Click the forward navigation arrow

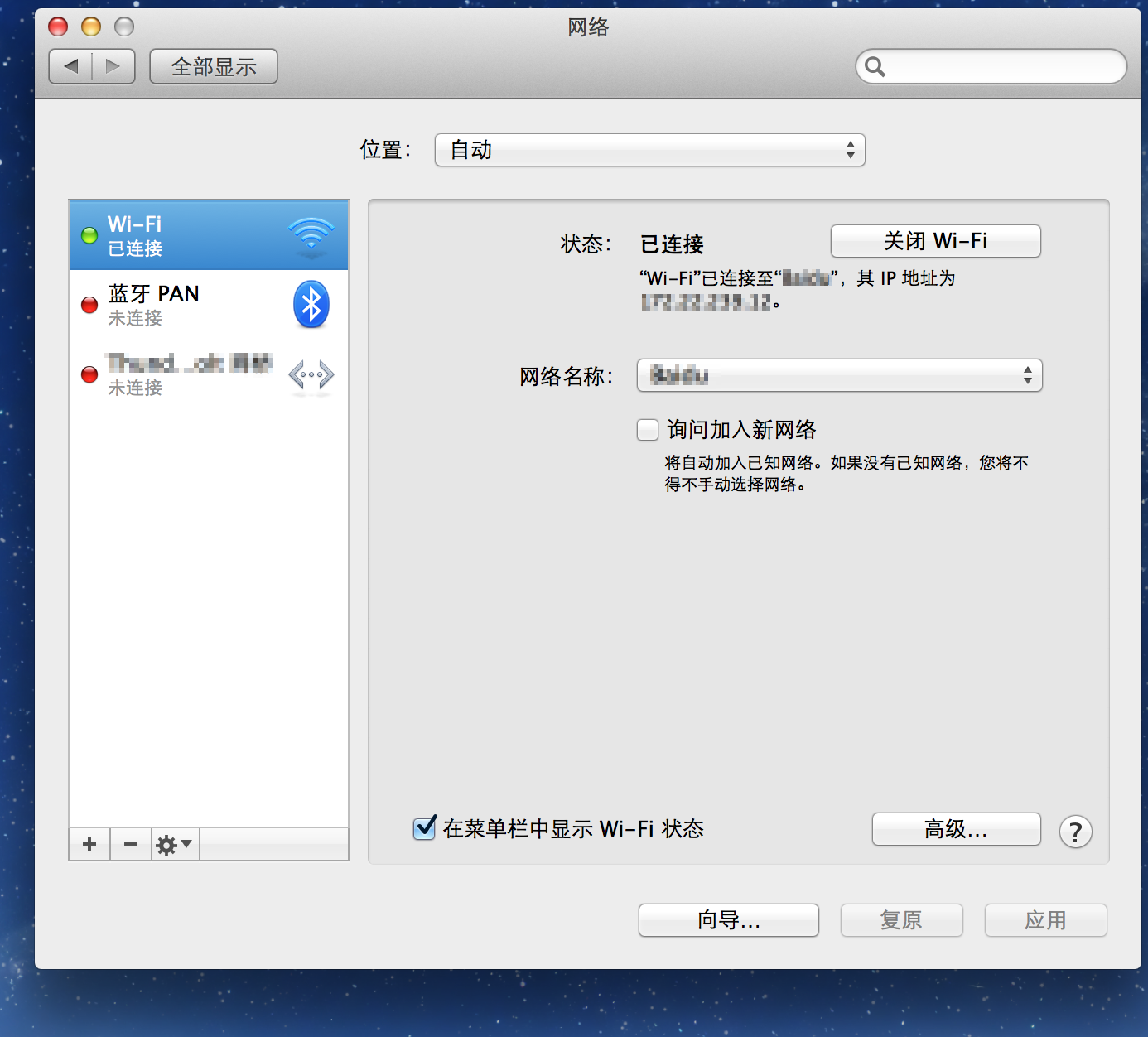[x=113, y=66]
